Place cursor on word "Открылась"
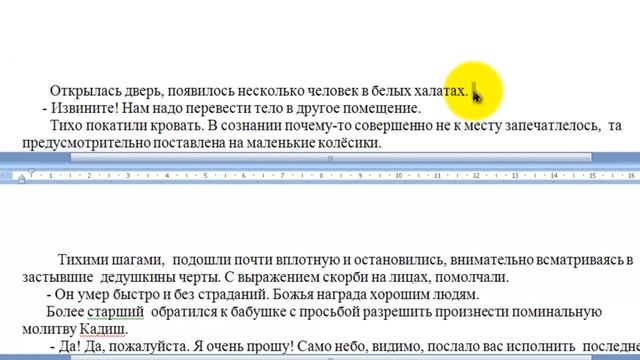Screen dimensions: 640x360 pos(85,91)
